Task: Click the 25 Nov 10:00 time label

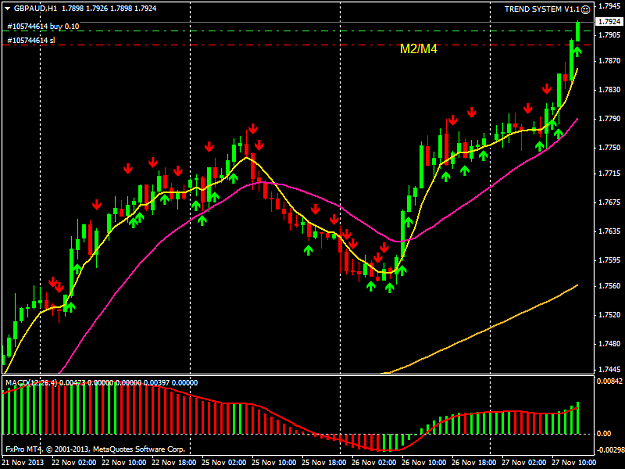Action: (274, 462)
